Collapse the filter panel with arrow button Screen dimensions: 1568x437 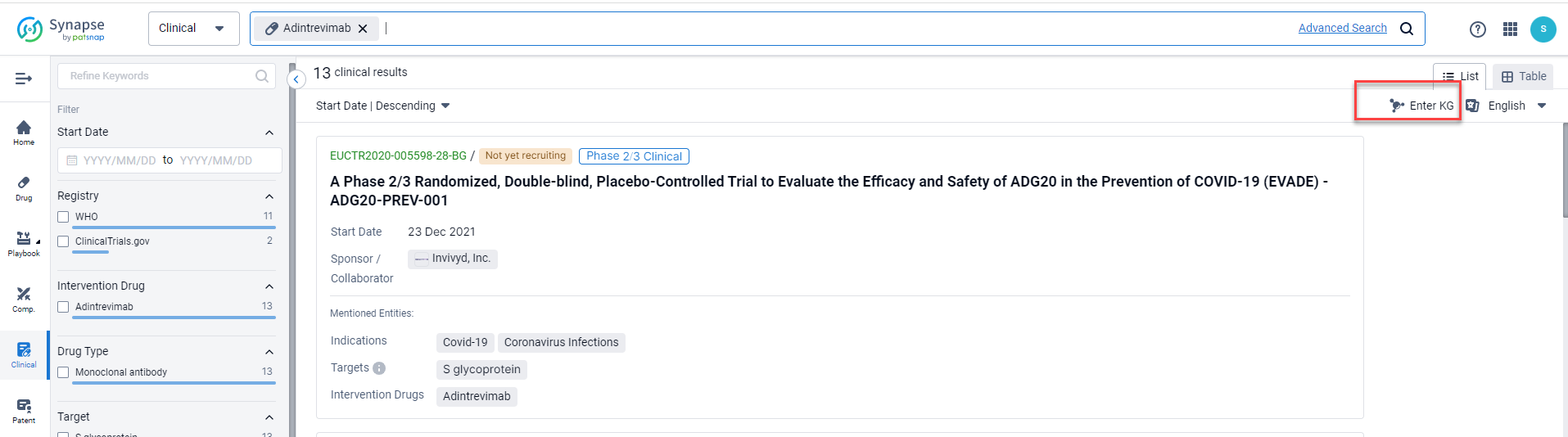[296, 79]
